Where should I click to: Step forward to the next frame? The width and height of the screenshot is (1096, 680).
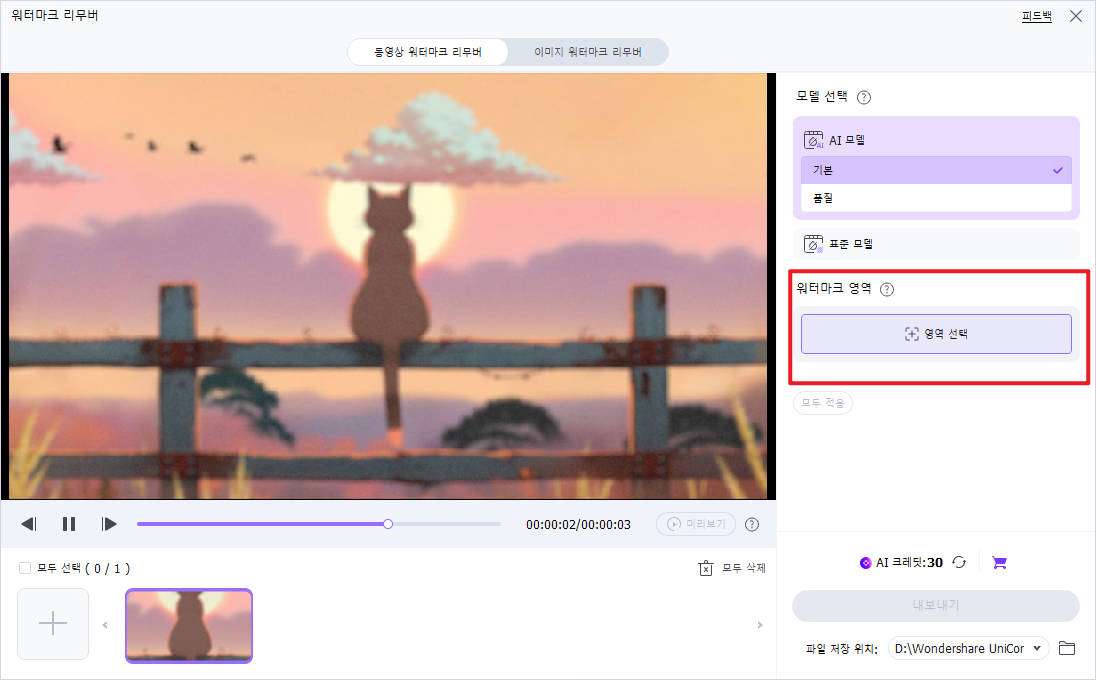108,523
